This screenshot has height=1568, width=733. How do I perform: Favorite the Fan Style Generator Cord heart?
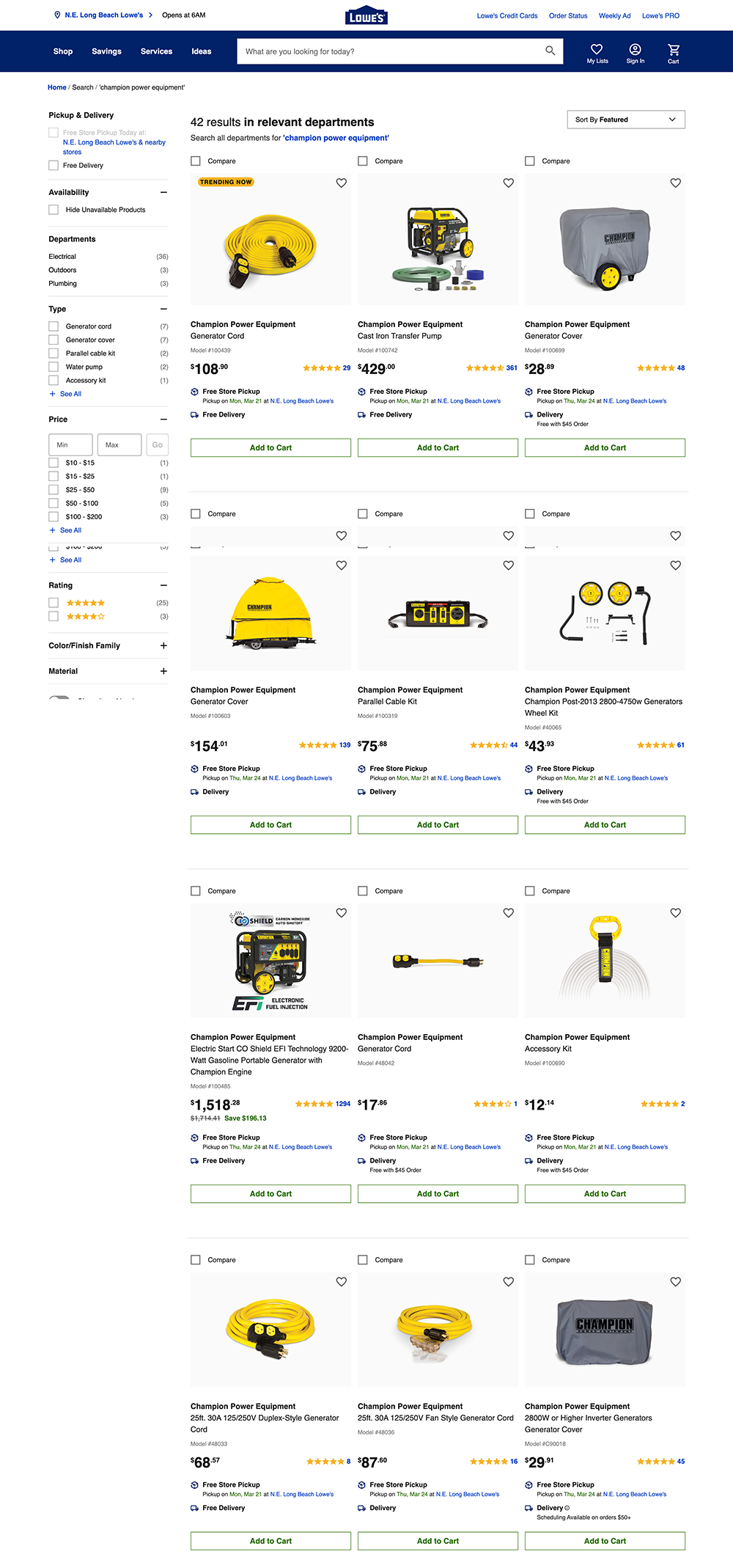click(x=508, y=1282)
